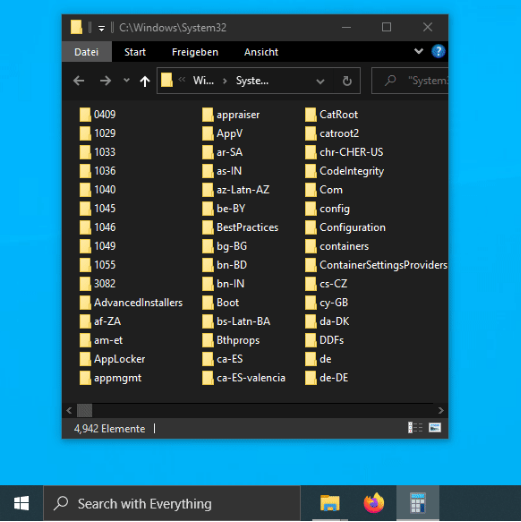Select the Configuration folder

pyautogui.click(x=345, y=227)
